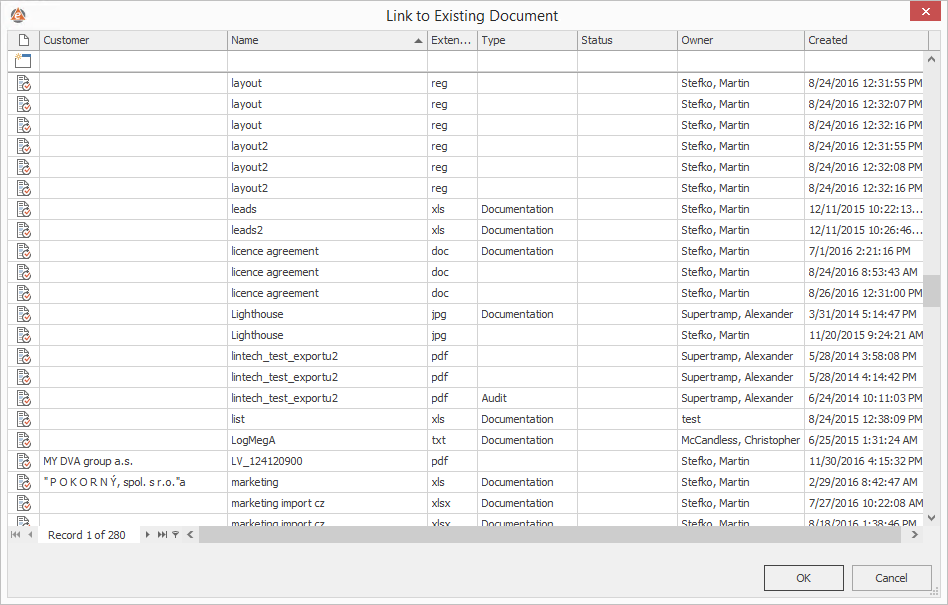Click the icon of the Lighthouse row owned by Supertramp
Image resolution: width=948 pixels, height=605 pixels.
(24, 314)
